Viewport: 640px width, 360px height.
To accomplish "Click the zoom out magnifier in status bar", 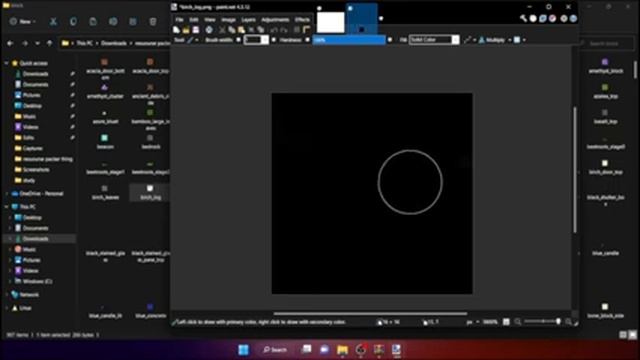I will [x=518, y=322].
